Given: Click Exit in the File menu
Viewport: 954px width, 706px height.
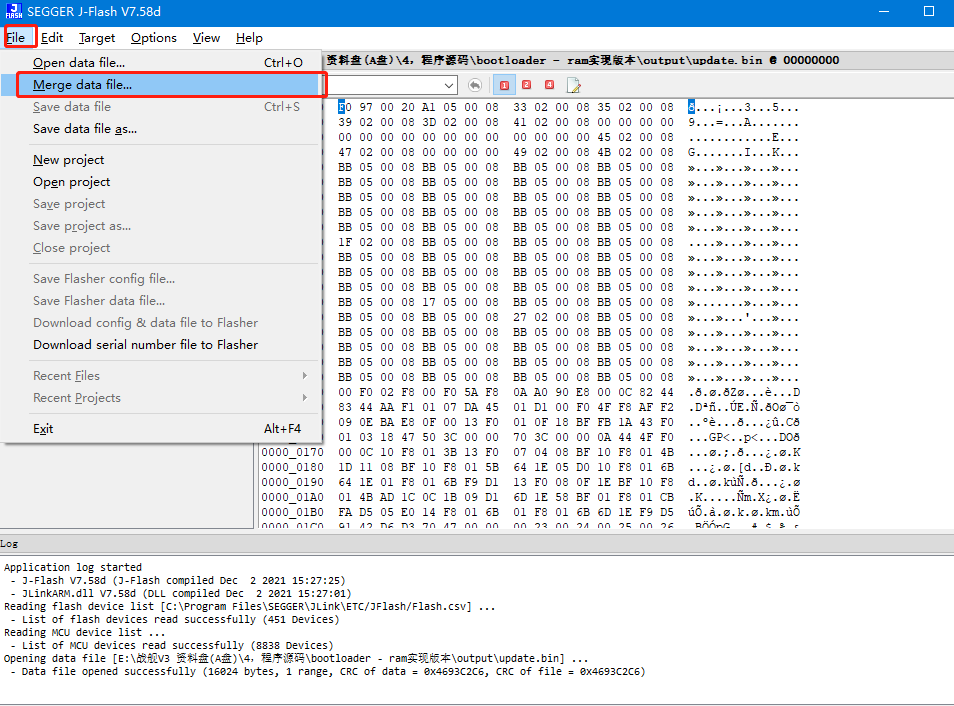Looking at the screenshot, I should (161, 428).
